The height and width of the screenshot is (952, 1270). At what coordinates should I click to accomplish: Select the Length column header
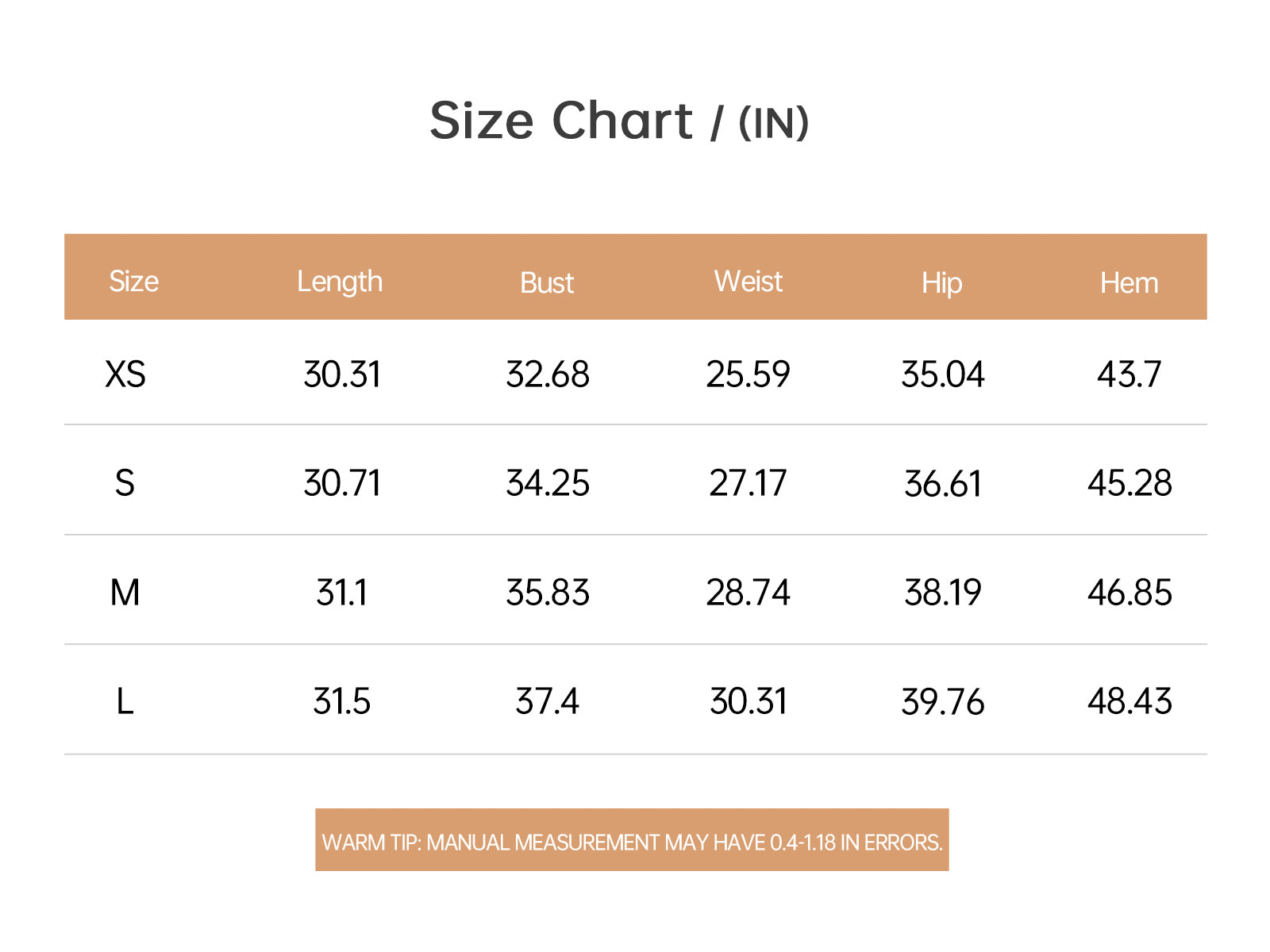coord(340,282)
